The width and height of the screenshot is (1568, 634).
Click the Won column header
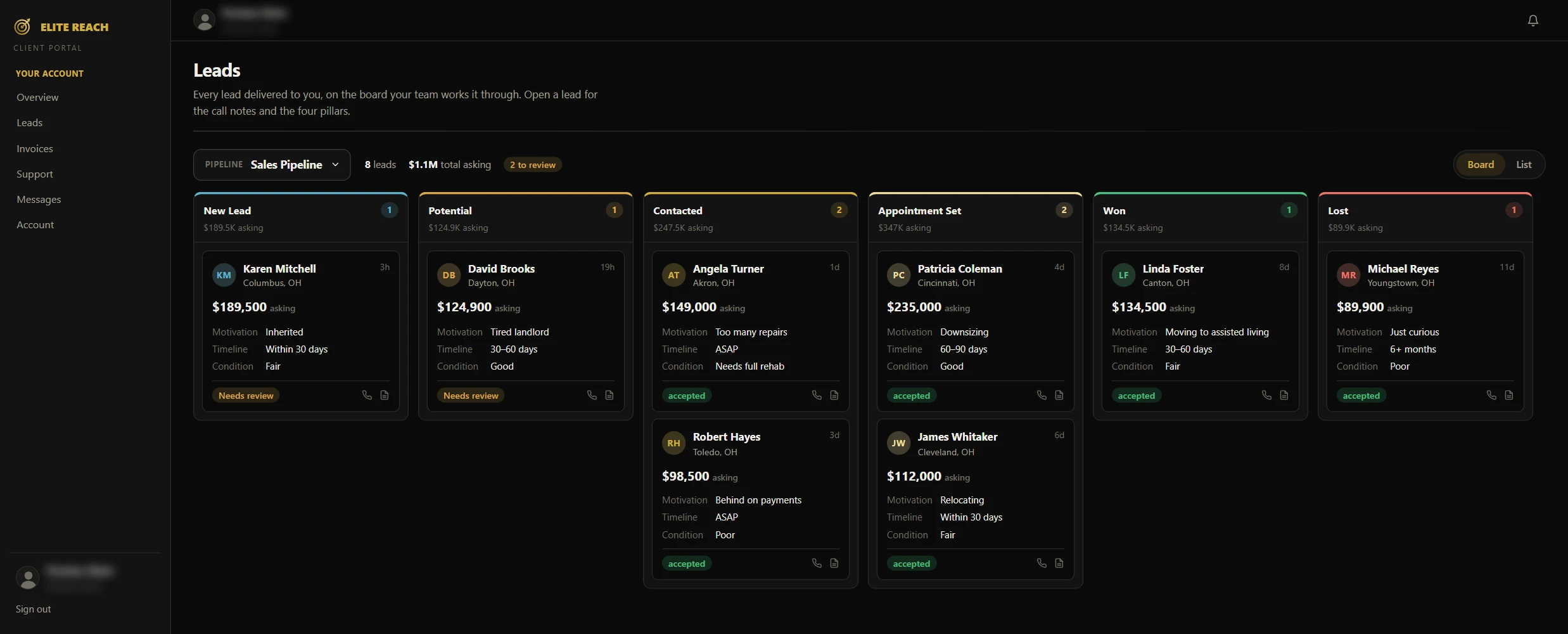(1201, 217)
